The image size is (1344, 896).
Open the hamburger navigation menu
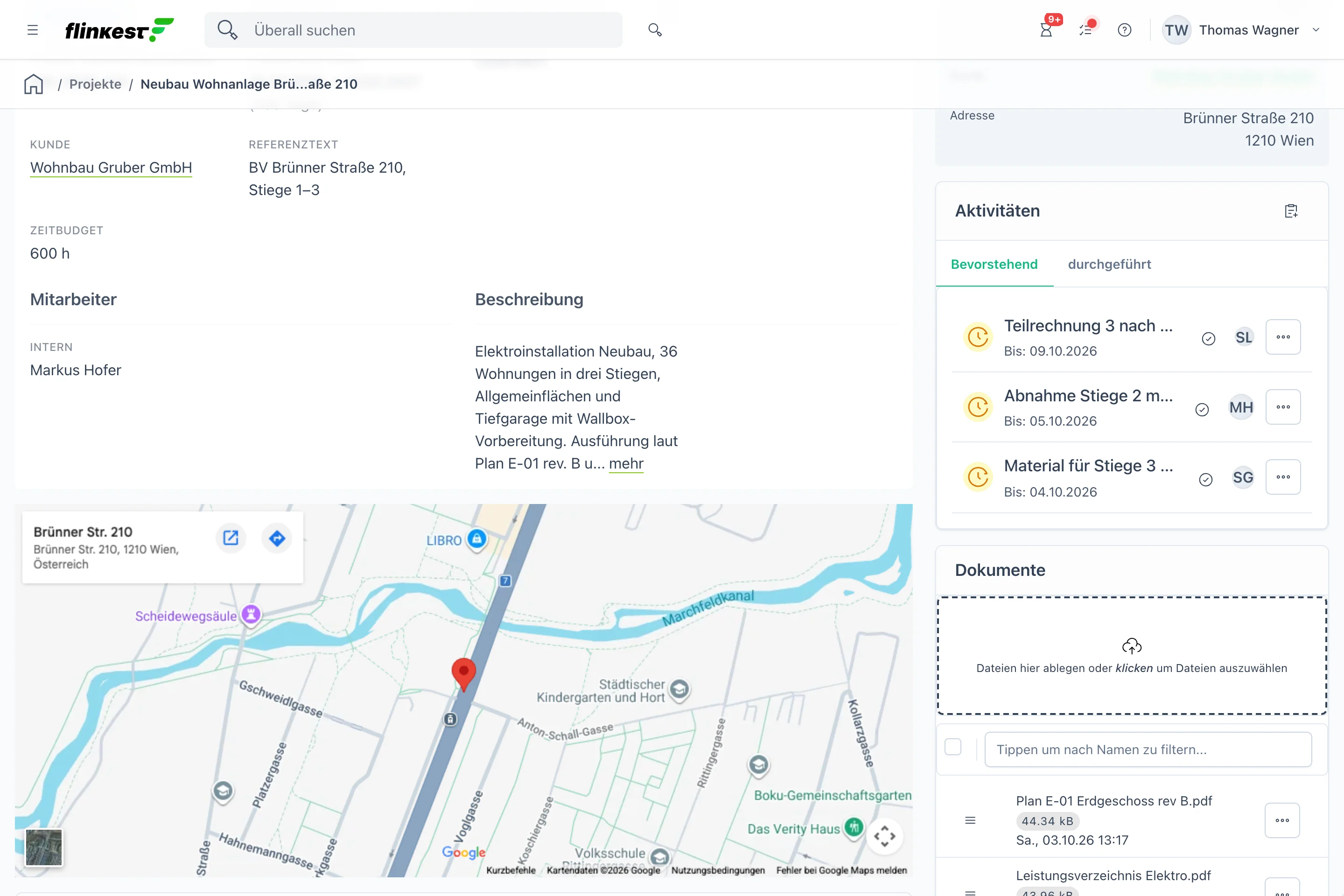coord(33,30)
